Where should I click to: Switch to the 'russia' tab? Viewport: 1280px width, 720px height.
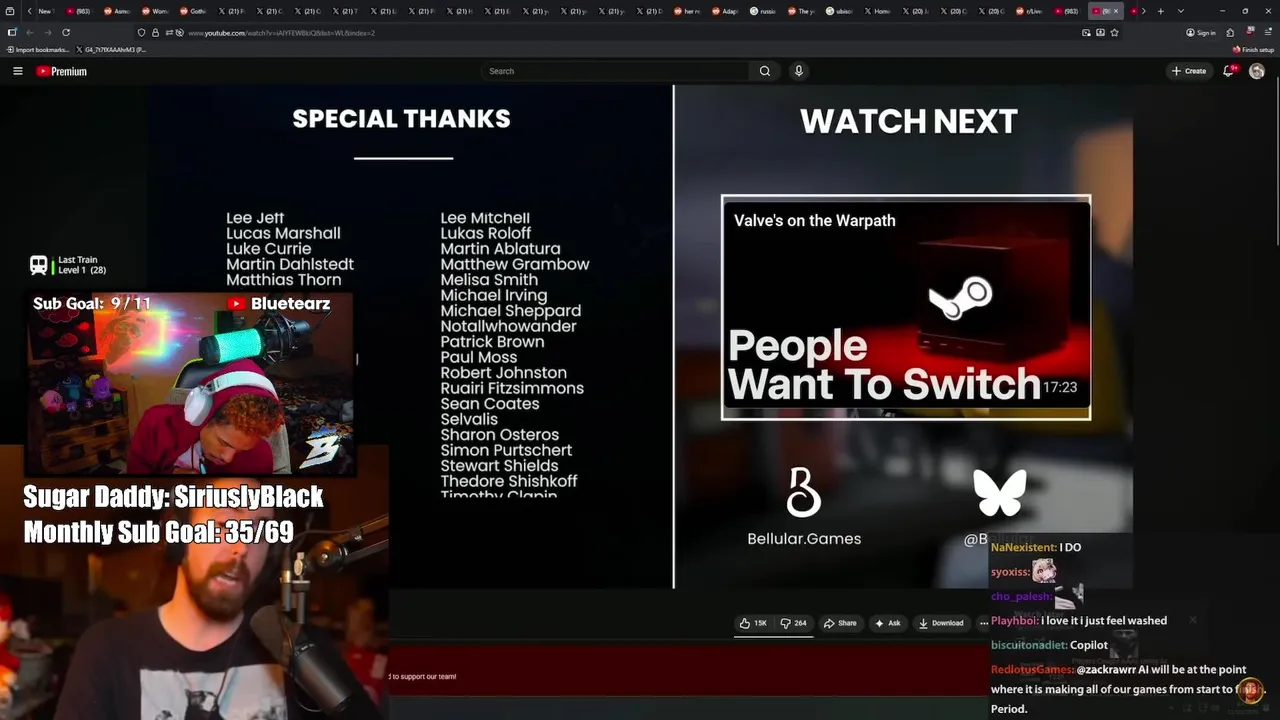(762, 11)
